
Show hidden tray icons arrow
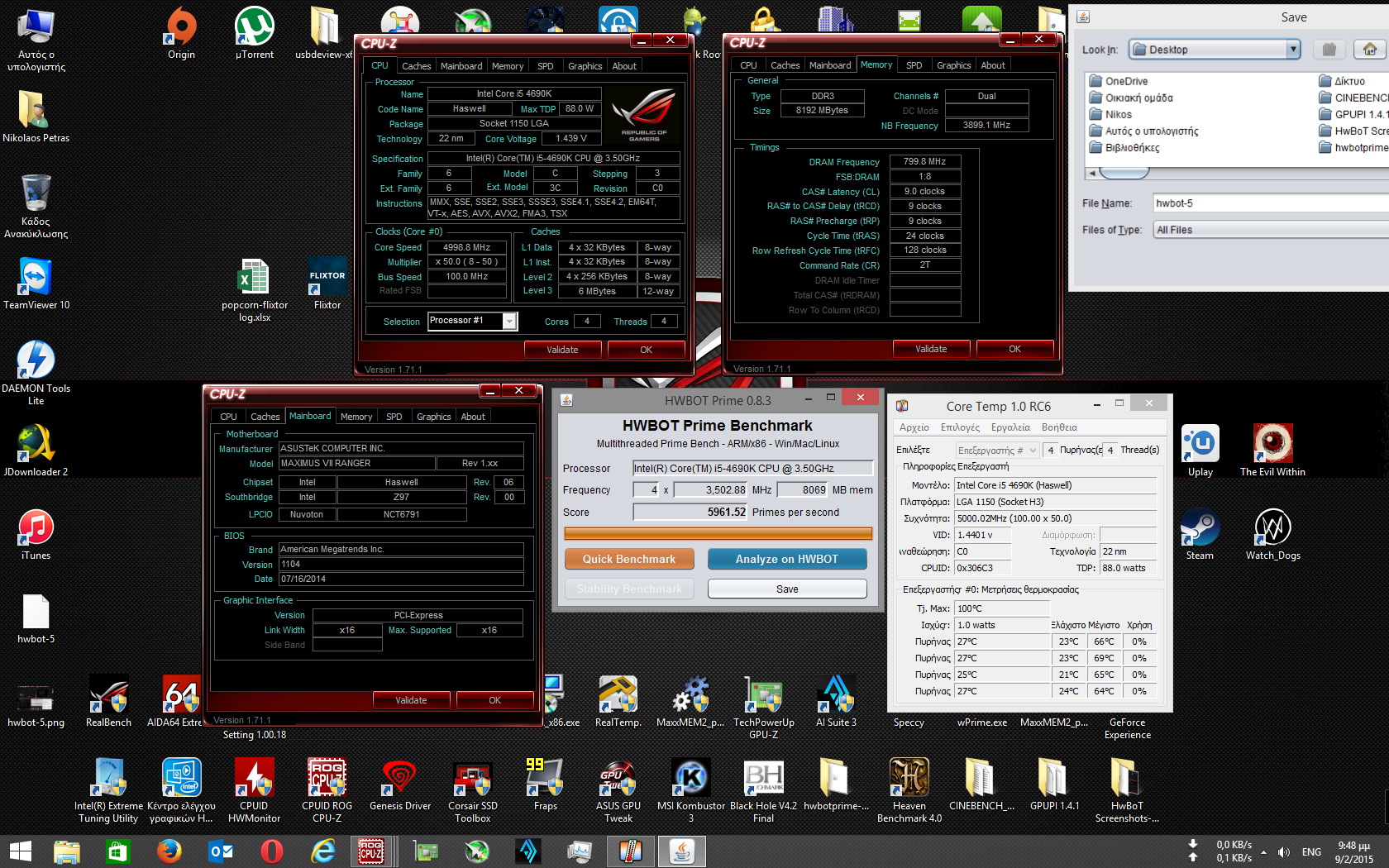click(1263, 851)
